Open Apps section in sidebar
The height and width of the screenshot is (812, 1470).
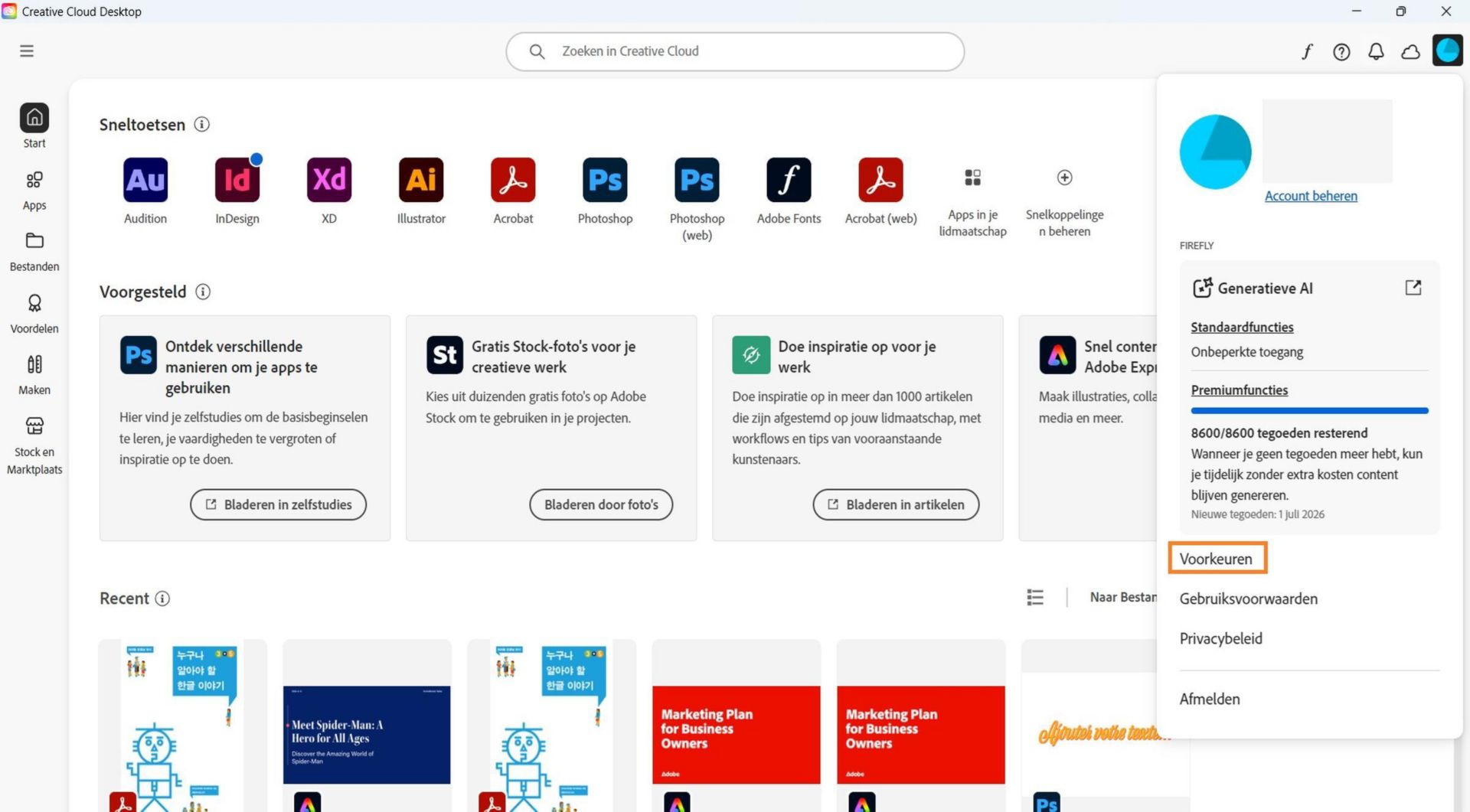click(x=34, y=191)
